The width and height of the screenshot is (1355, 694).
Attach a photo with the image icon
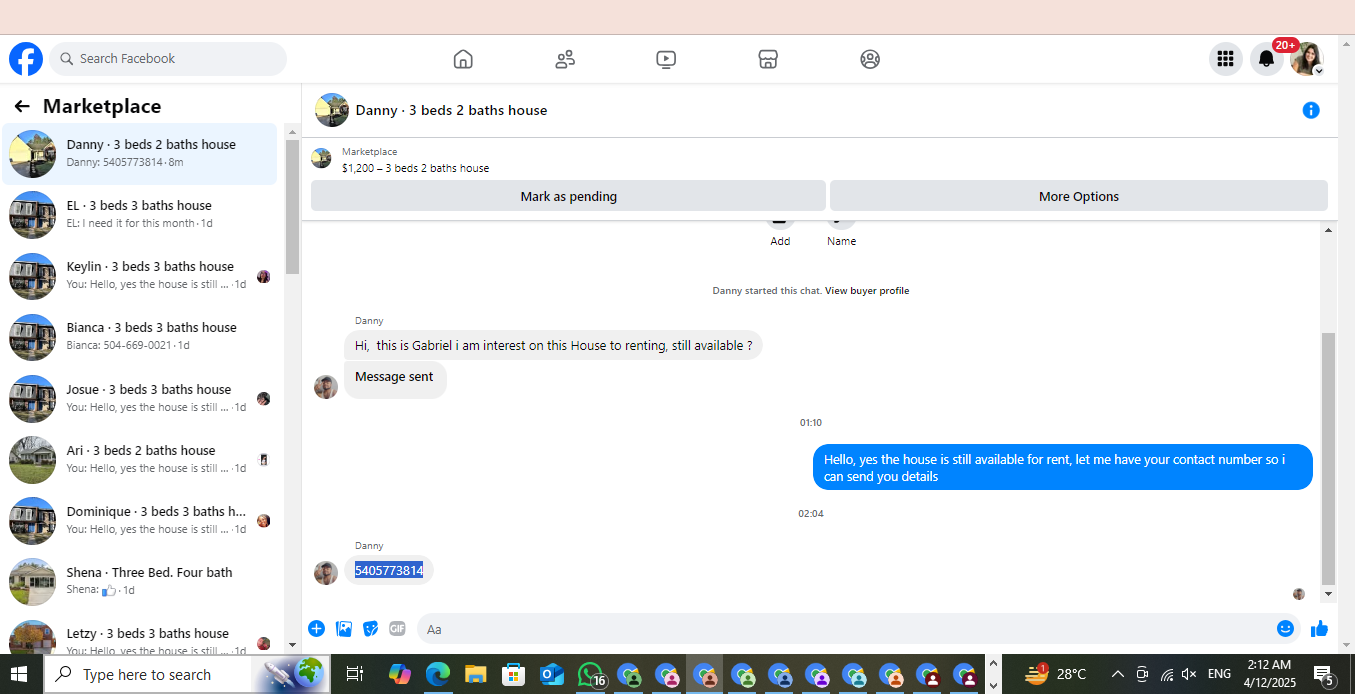pyautogui.click(x=344, y=628)
